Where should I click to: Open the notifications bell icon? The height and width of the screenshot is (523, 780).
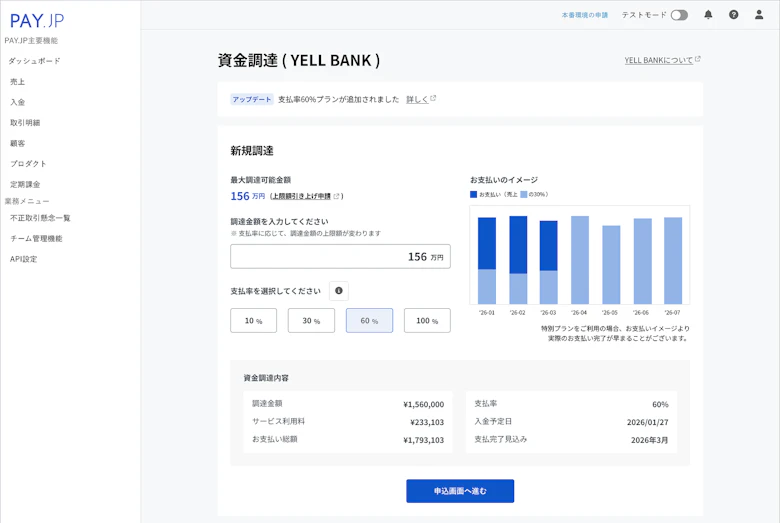tap(708, 15)
